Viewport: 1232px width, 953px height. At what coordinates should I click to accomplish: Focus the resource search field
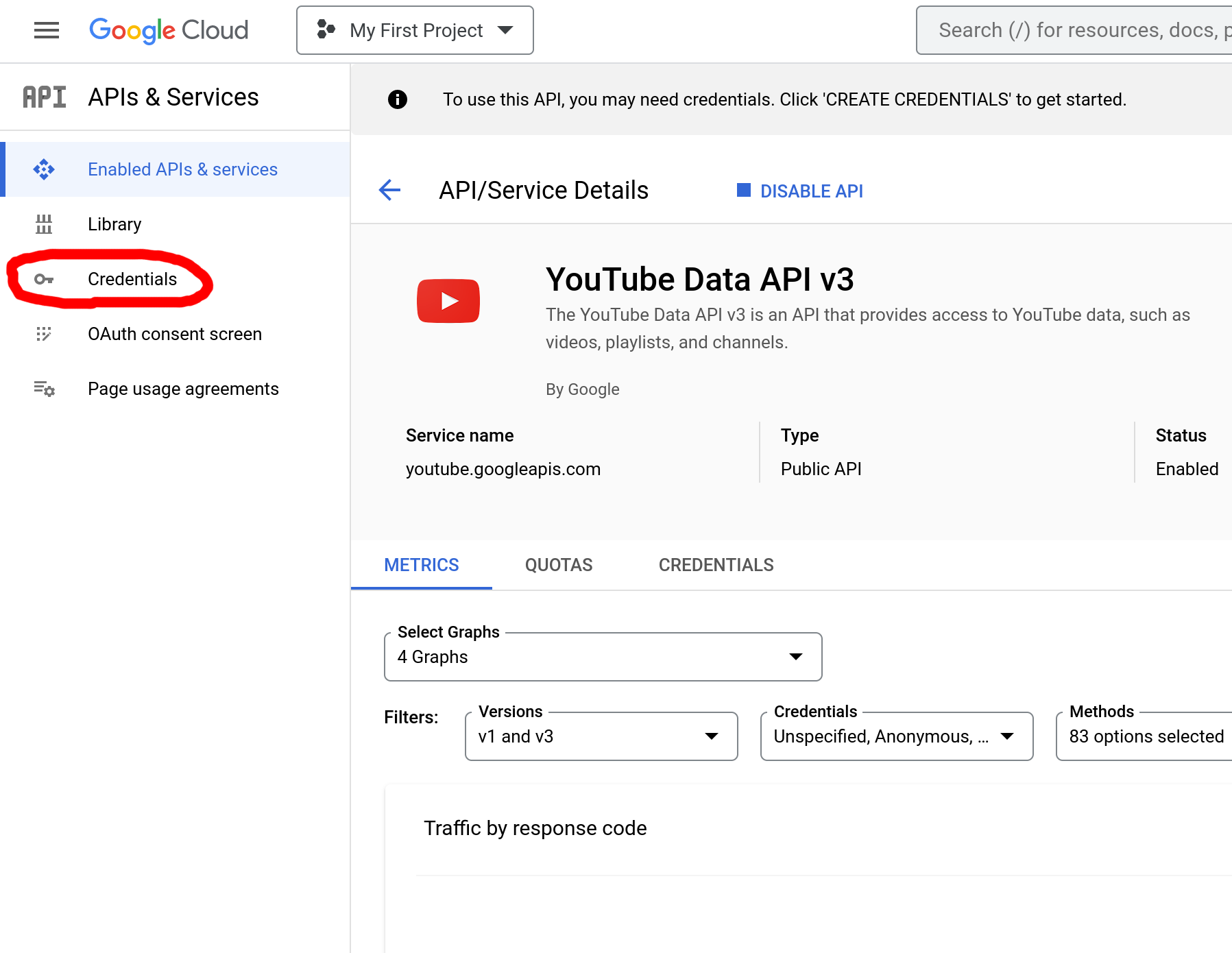point(1074,30)
